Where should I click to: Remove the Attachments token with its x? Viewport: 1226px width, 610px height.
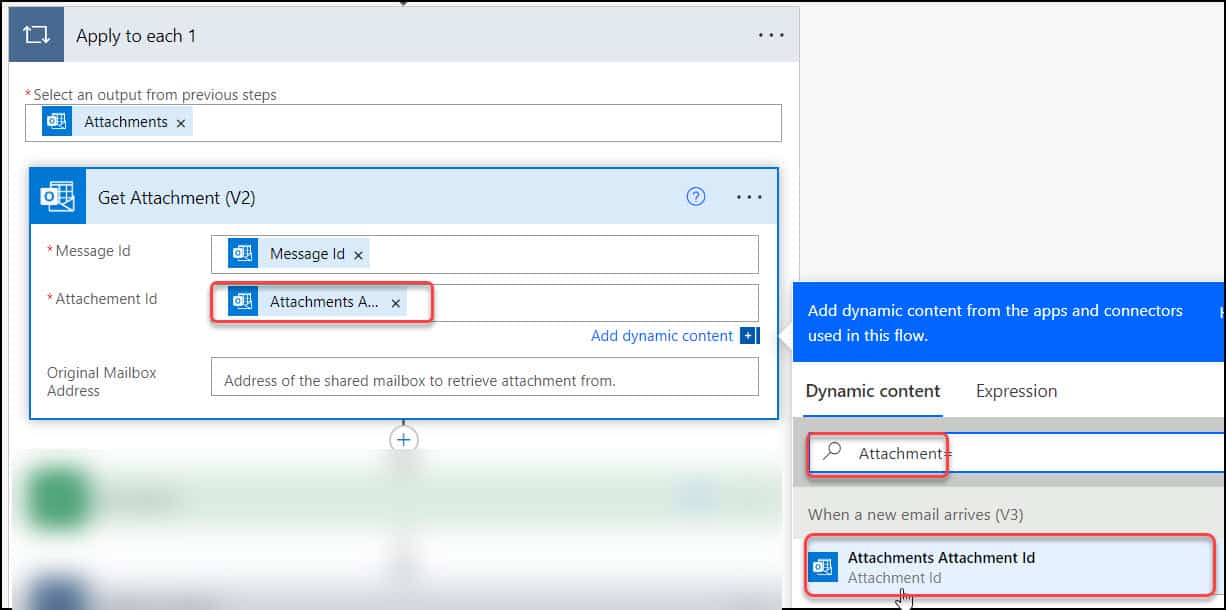coord(180,121)
